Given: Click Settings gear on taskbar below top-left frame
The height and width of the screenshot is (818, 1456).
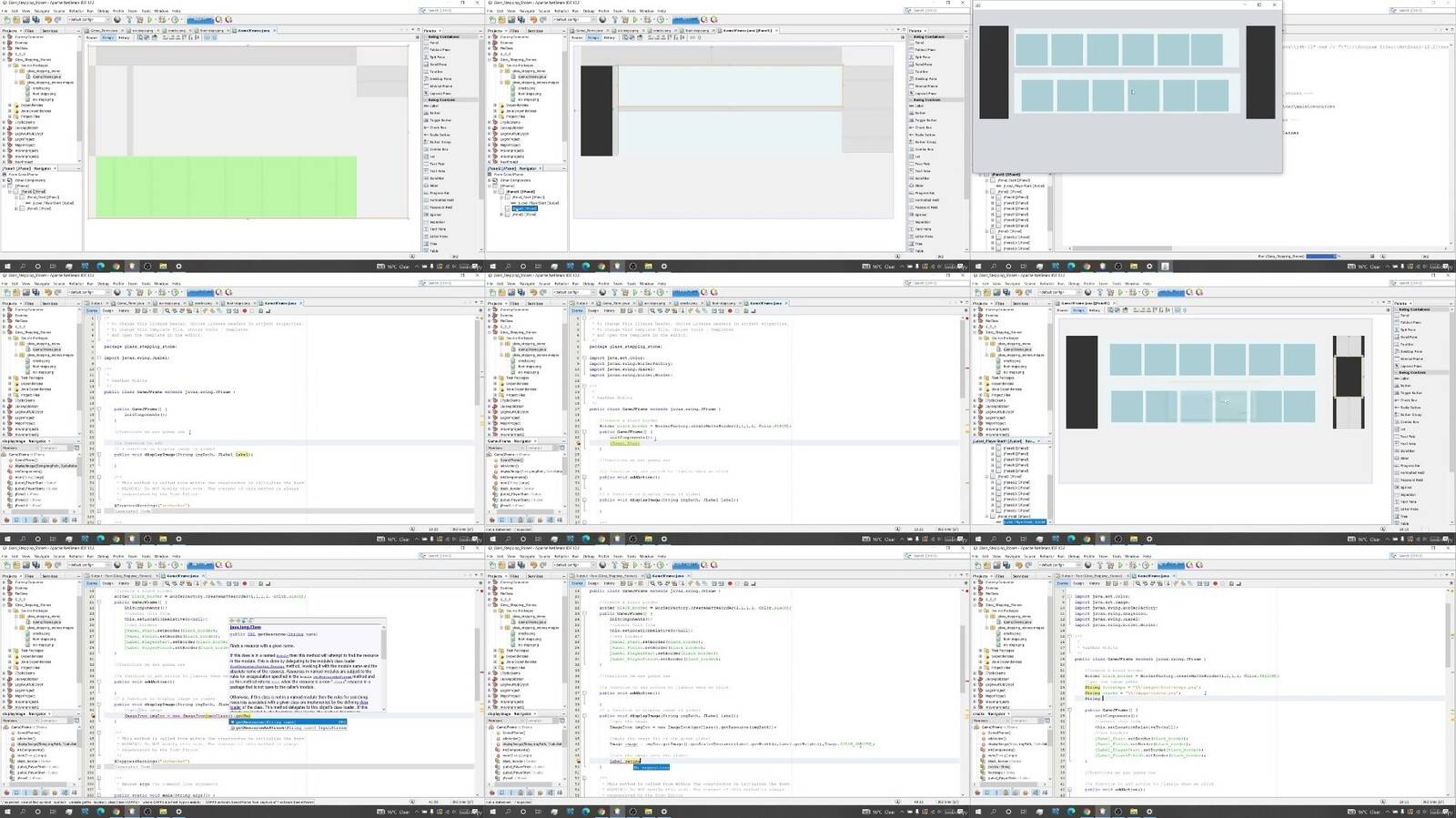Looking at the screenshot, I should [179, 266].
